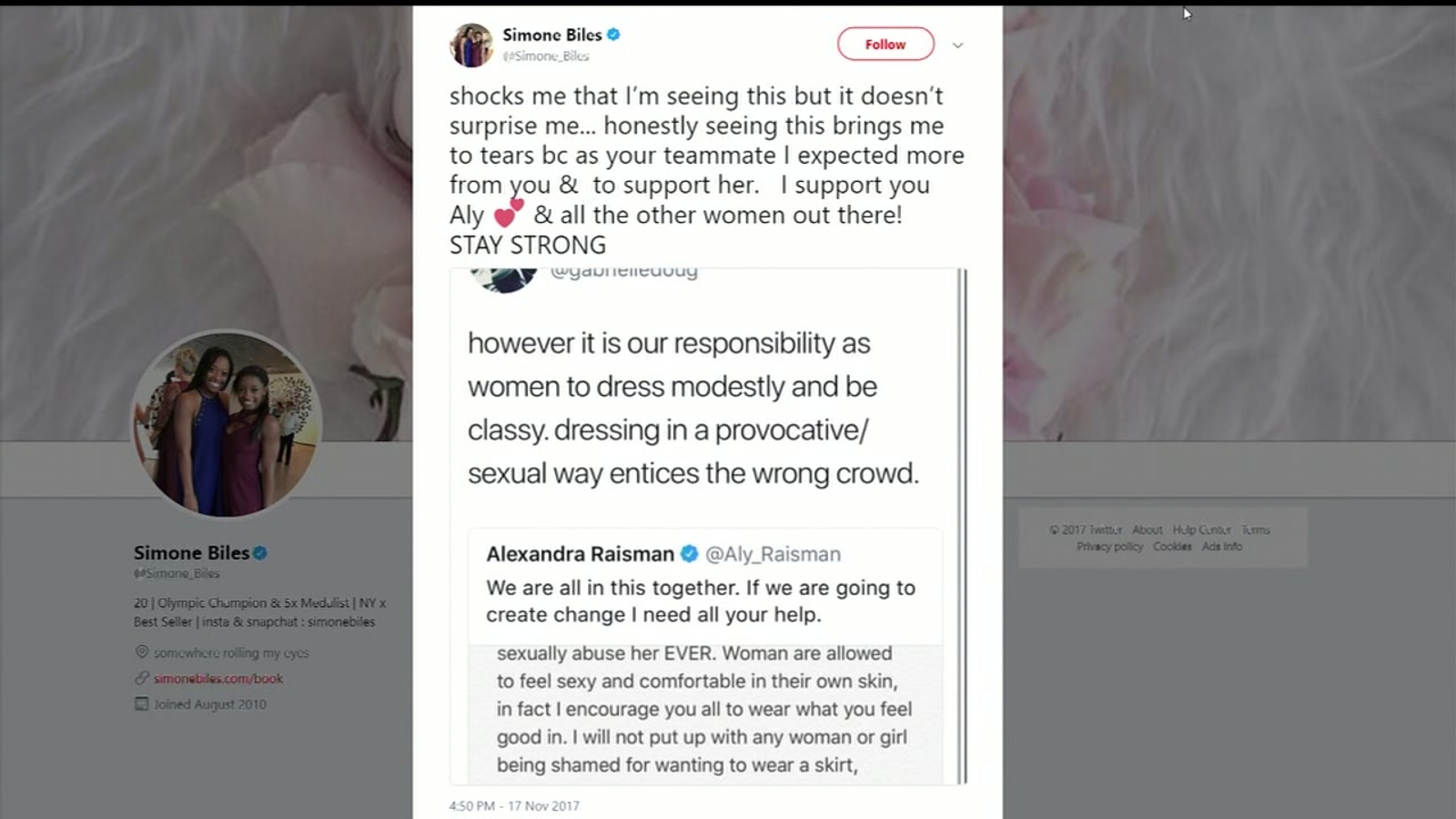Click the calendar icon beside Joined August 2010
1456x819 pixels.
tap(142, 703)
